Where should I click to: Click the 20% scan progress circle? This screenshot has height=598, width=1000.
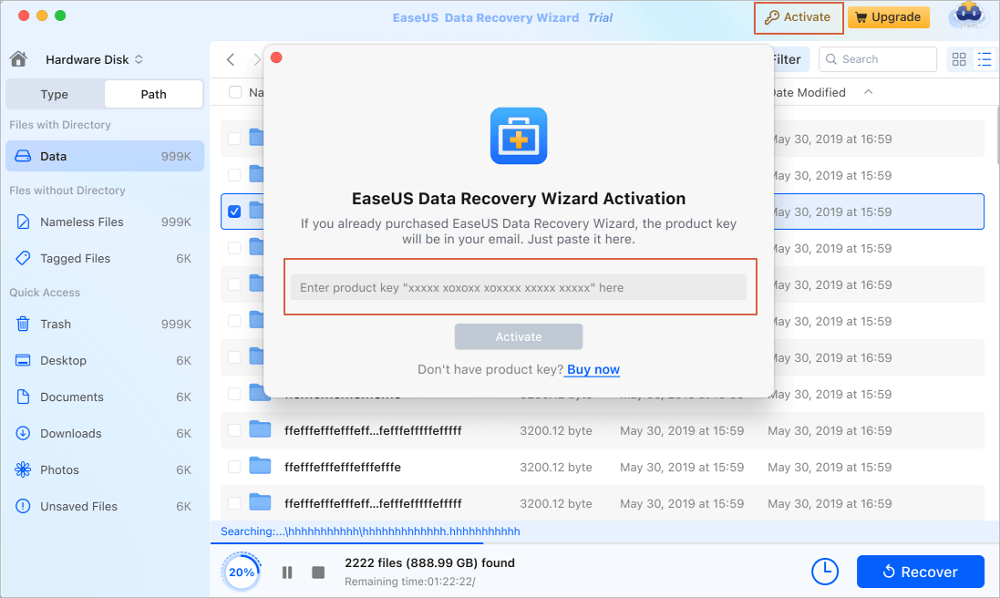(x=241, y=572)
